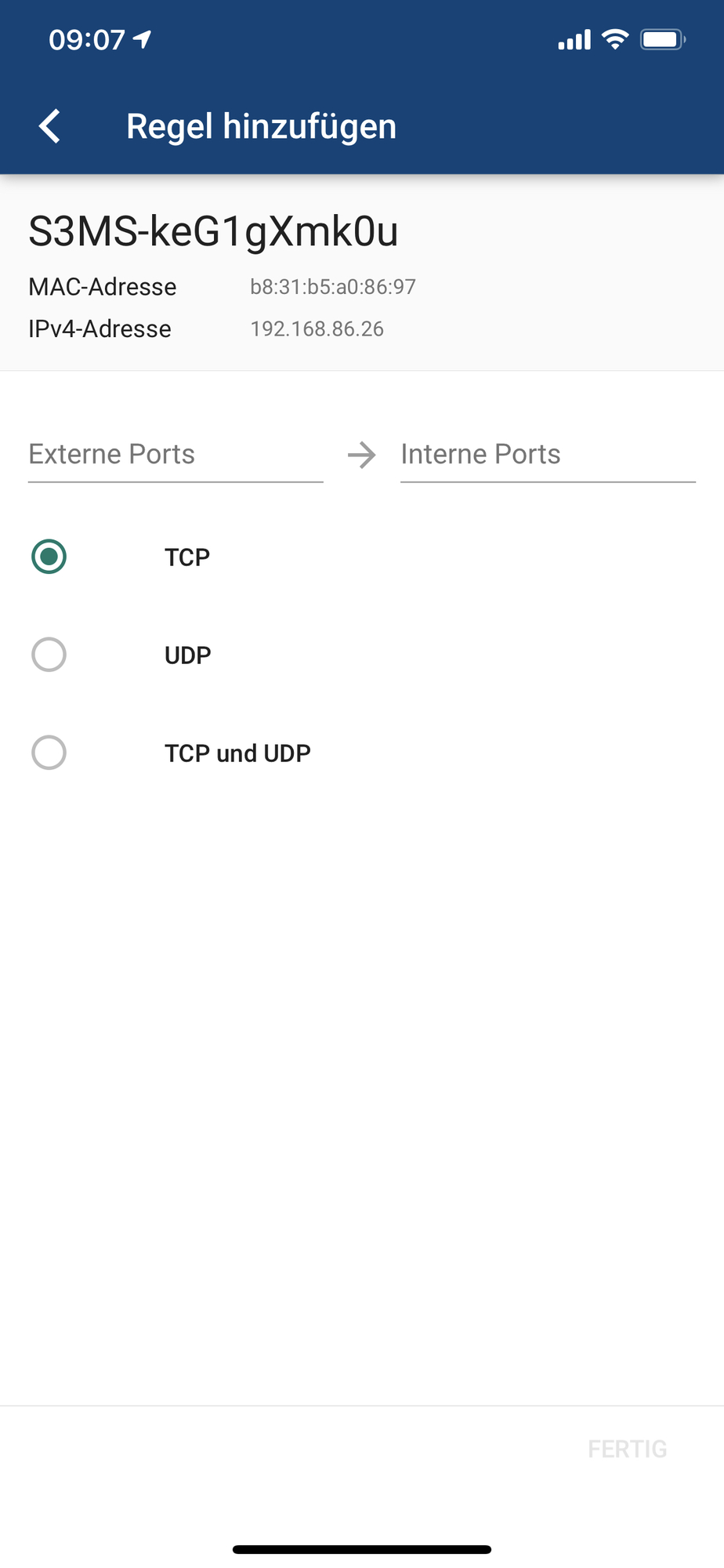Tap the UDP label text
The height and width of the screenshot is (1568, 724).
pos(188,655)
